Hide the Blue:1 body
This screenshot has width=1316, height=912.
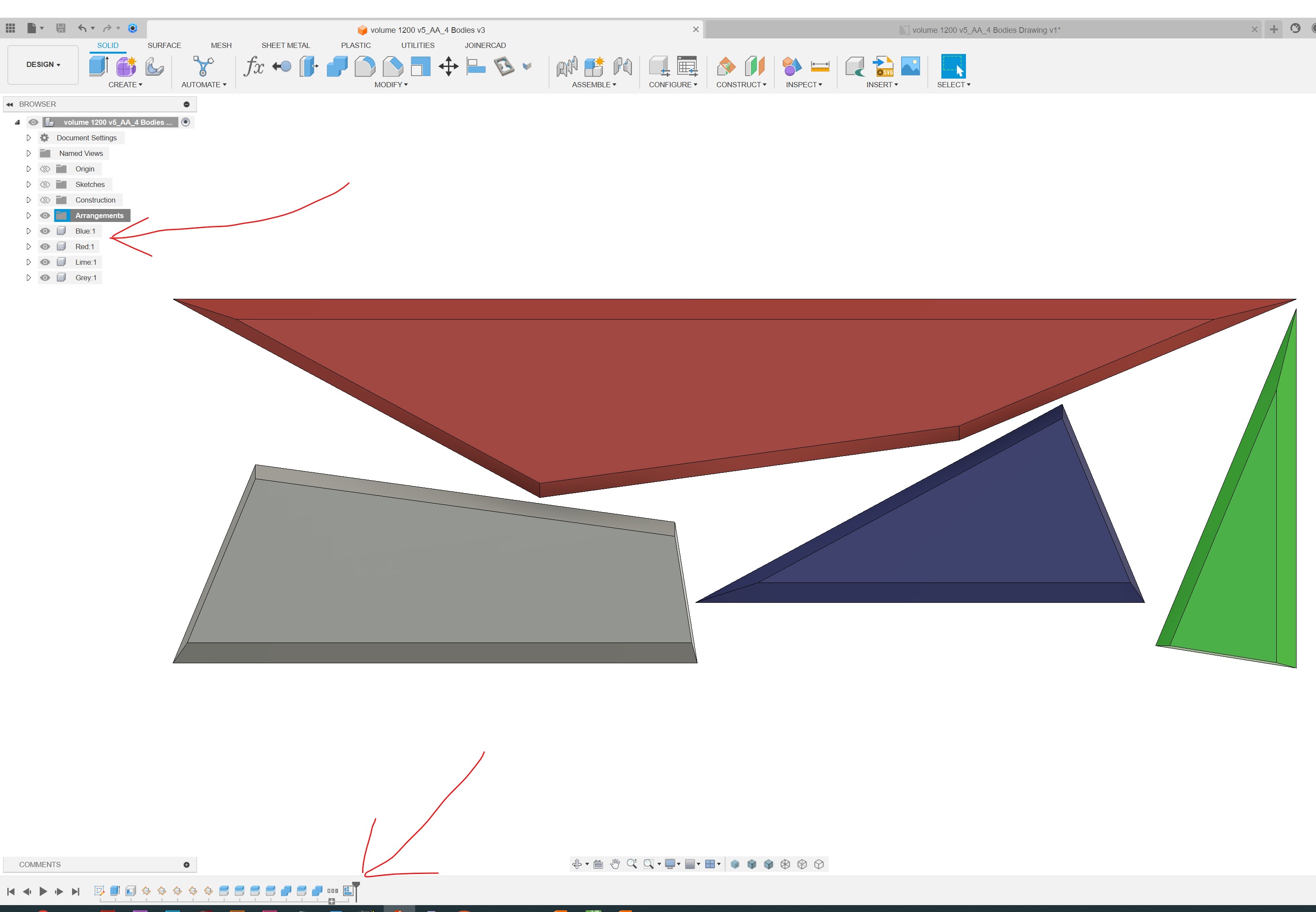click(x=44, y=231)
